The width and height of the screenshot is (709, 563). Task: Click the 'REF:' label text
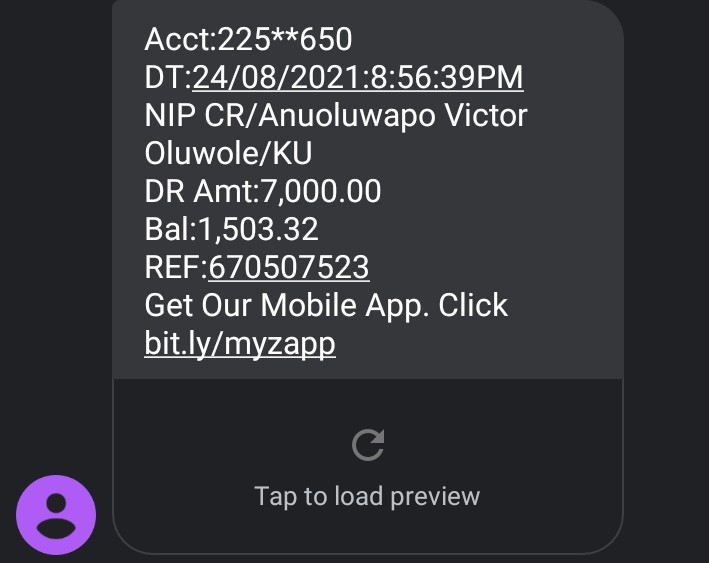click(175, 267)
